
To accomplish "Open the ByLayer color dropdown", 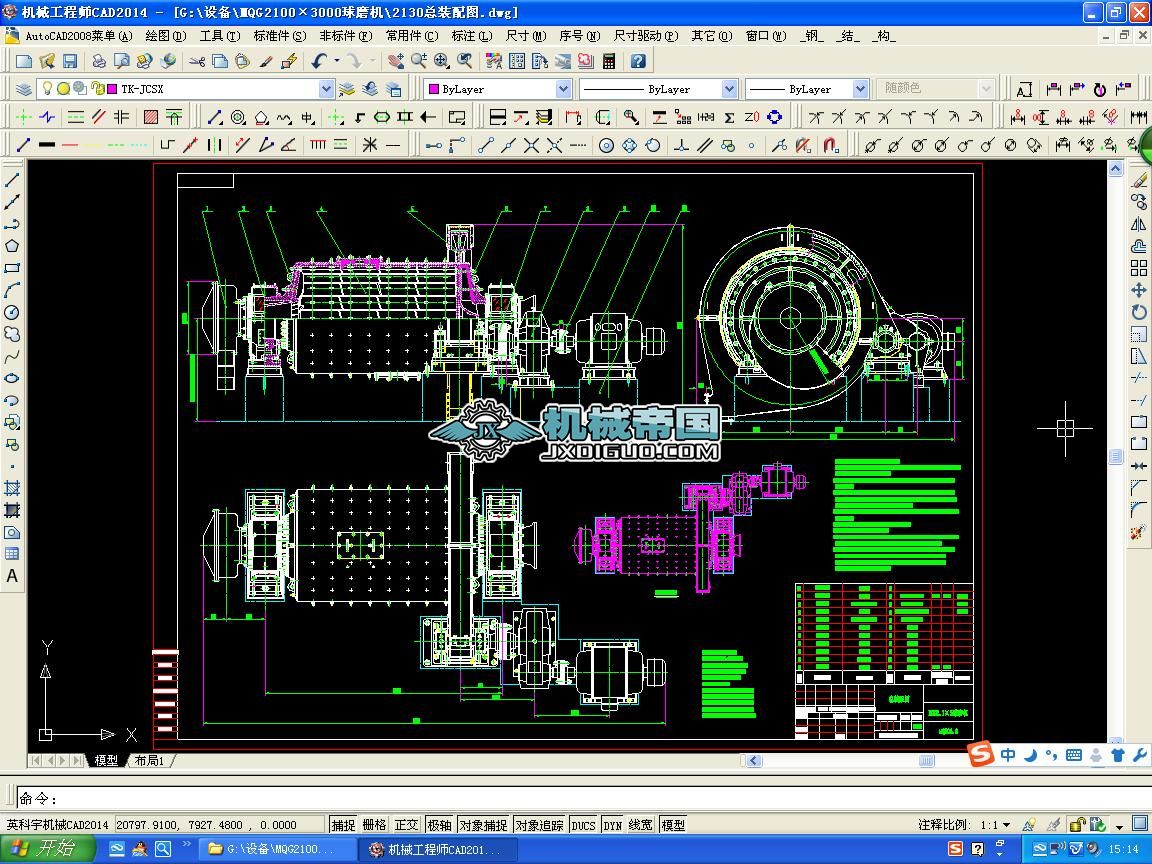I will tap(564, 89).
